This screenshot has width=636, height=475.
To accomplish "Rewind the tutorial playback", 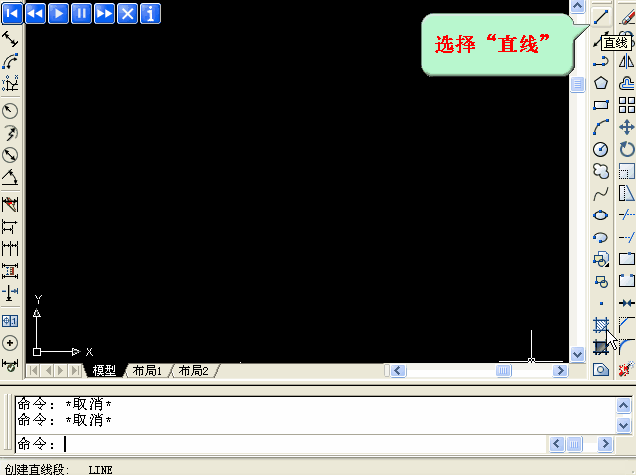I will coord(35,14).
